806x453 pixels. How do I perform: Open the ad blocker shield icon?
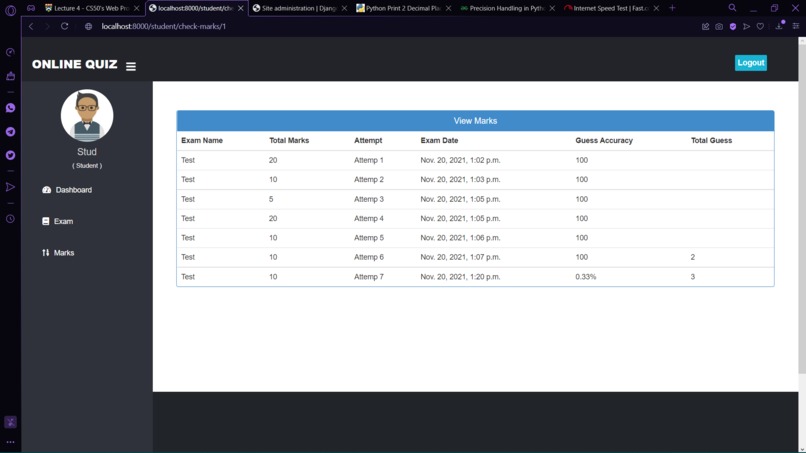click(x=732, y=26)
